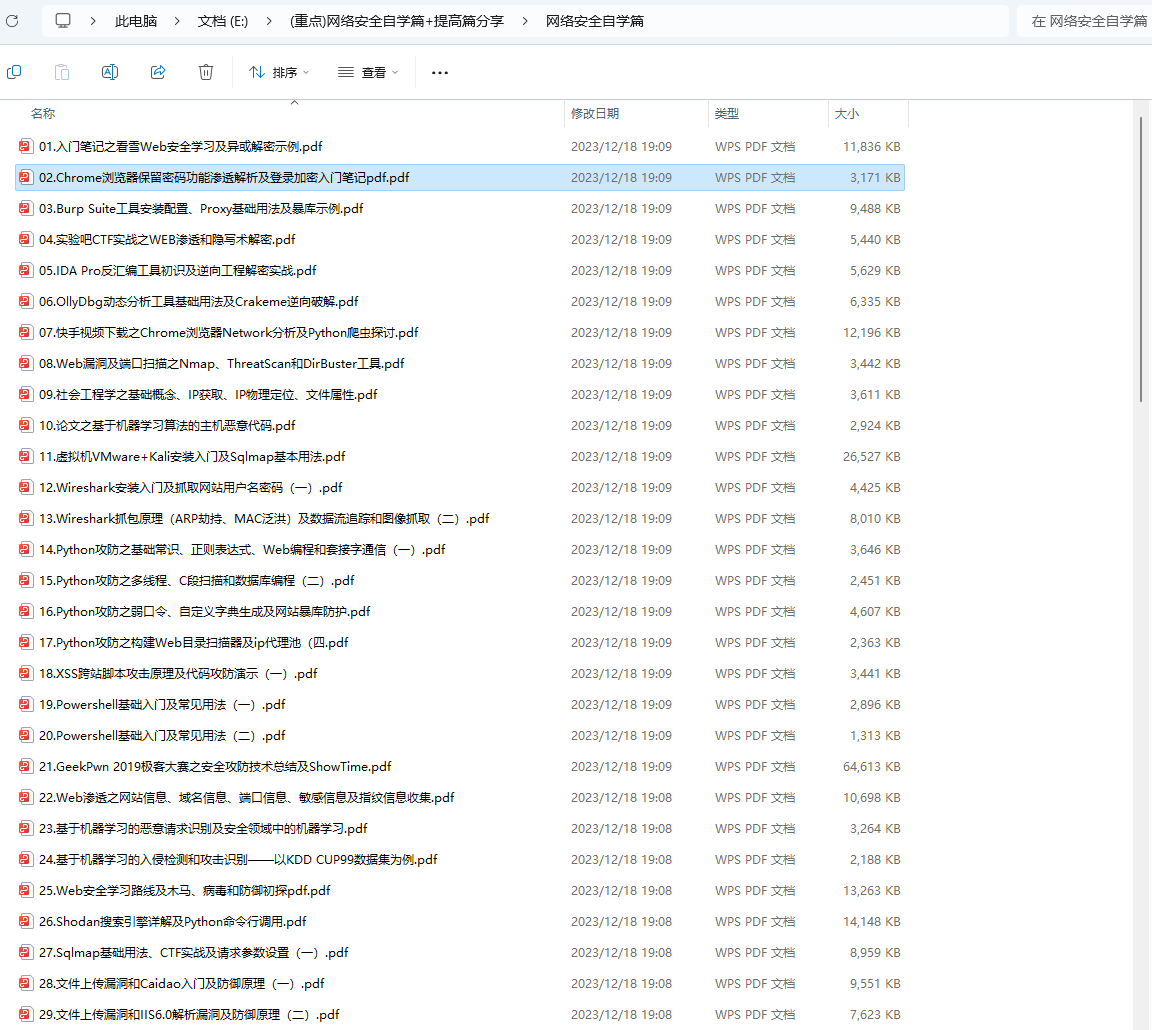Select file 20.Powershell基础入门及常见用法 (二) .pdf
This screenshot has height=1030, width=1152.
460,735
